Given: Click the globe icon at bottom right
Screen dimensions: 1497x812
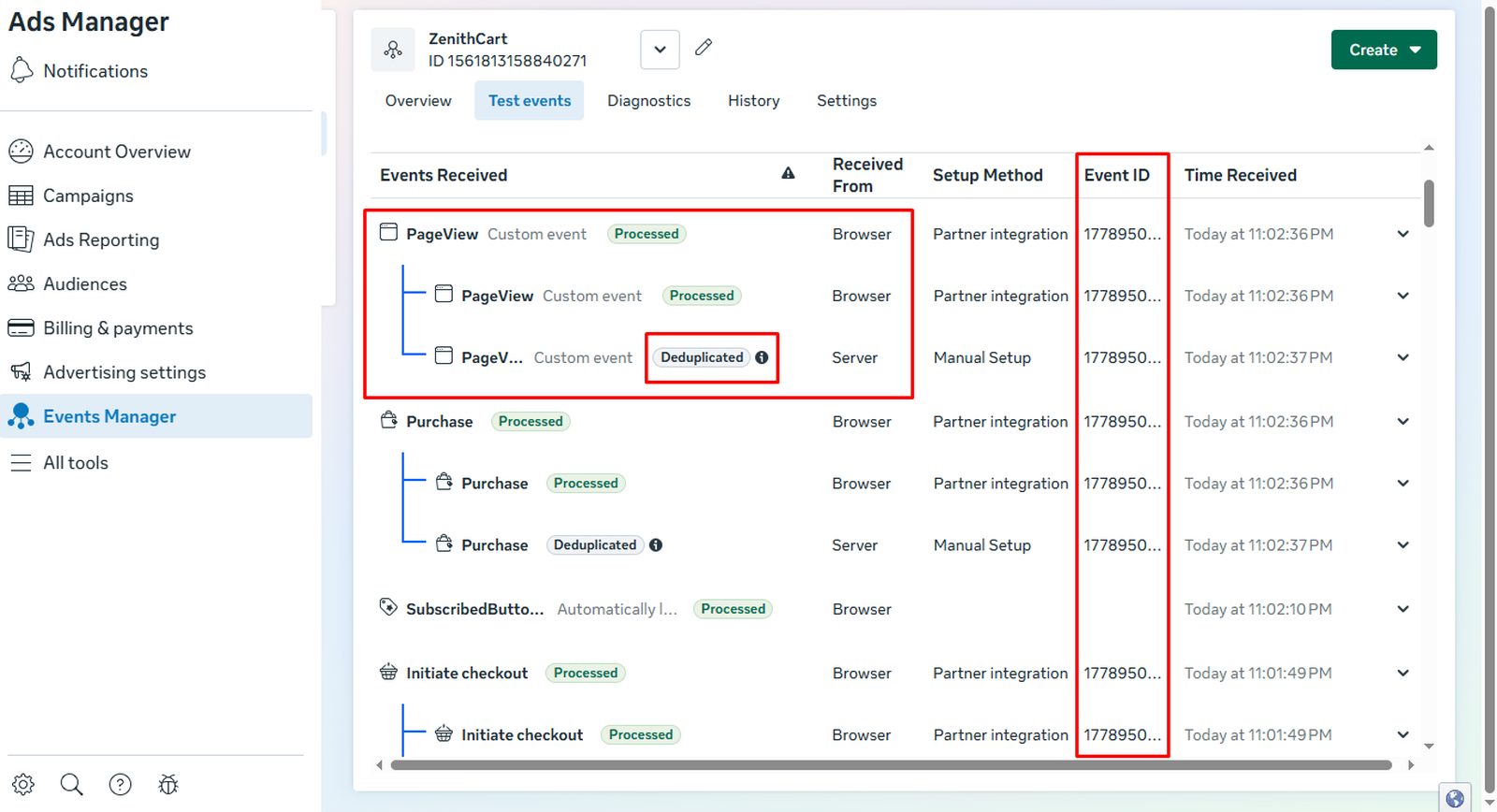Looking at the screenshot, I should click(1455, 798).
